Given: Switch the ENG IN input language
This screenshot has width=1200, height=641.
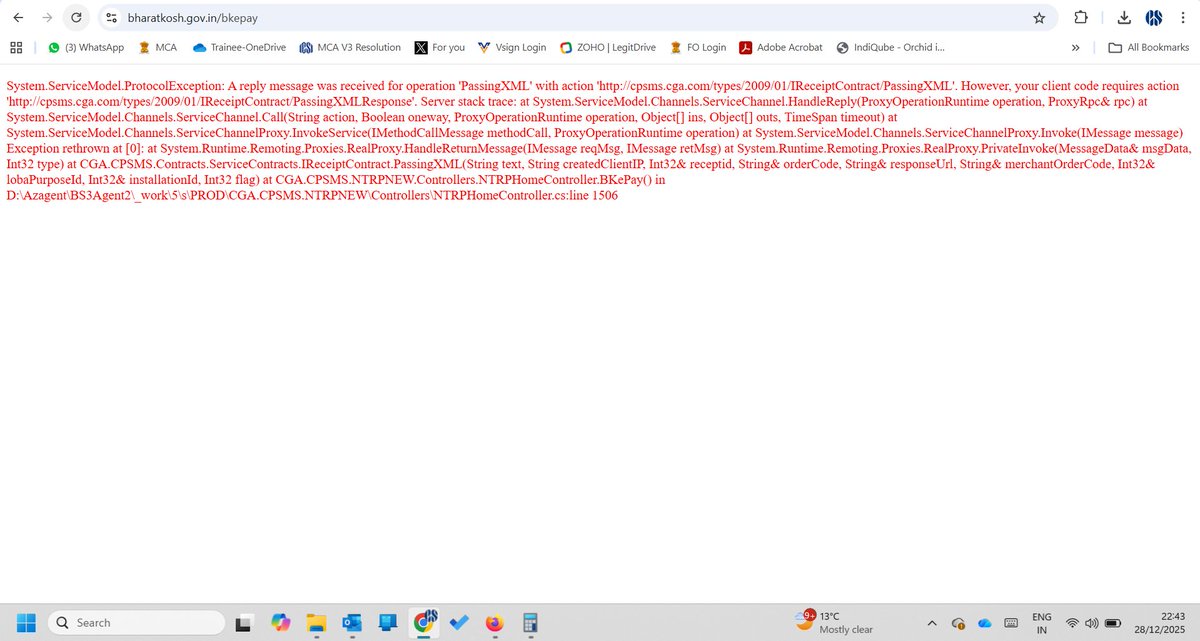Looking at the screenshot, I should (1041, 622).
